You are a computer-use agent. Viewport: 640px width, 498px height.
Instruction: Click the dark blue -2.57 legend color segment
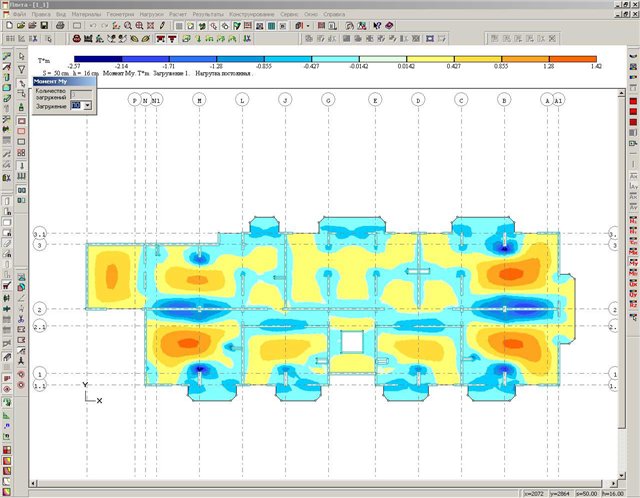pos(97,60)
